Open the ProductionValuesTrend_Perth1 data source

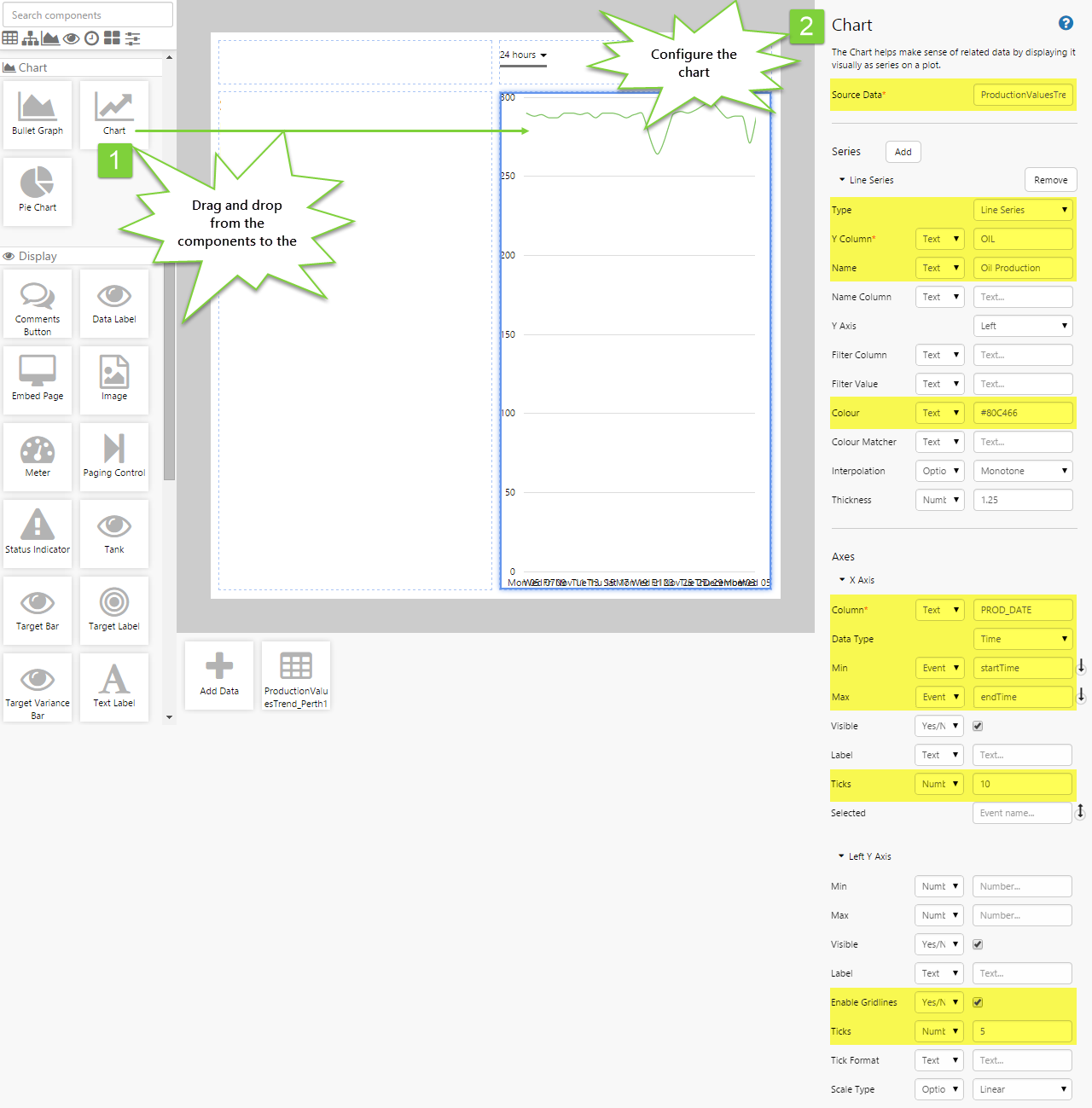296,676
